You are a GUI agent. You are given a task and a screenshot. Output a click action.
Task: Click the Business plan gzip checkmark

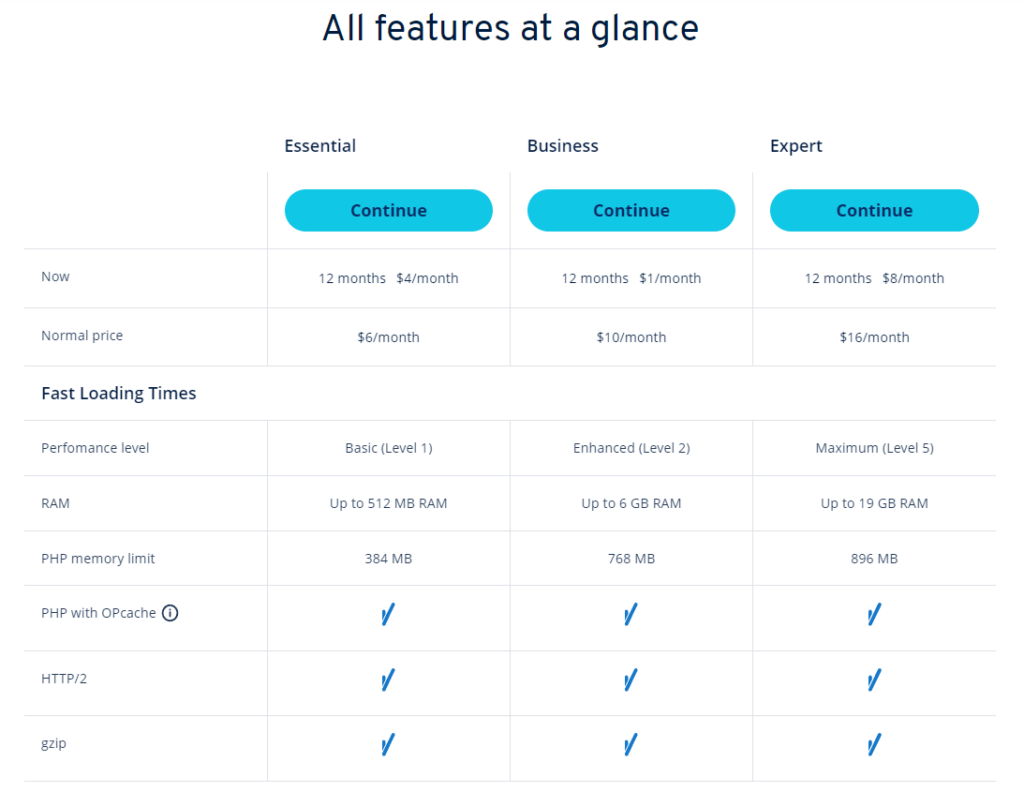pos(631,744)
